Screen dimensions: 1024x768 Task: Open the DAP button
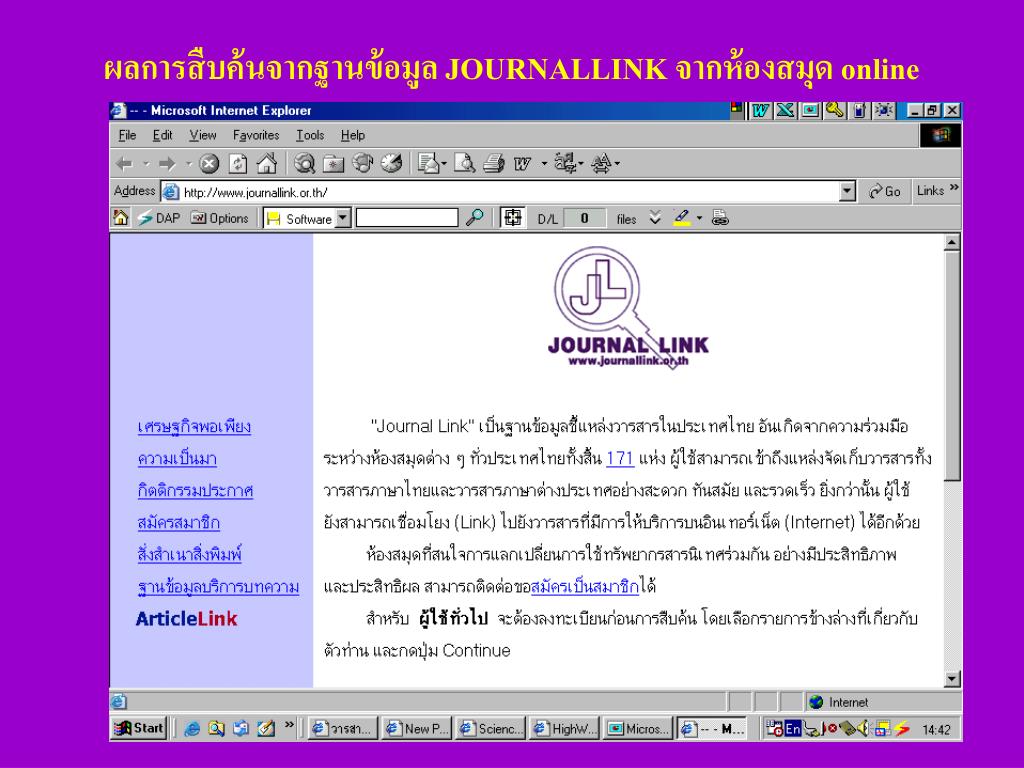click(159, 218)
